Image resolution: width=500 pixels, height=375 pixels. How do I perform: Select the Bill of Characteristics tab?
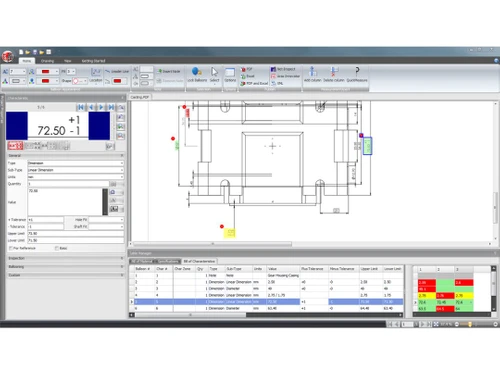[x=199, y=261]
